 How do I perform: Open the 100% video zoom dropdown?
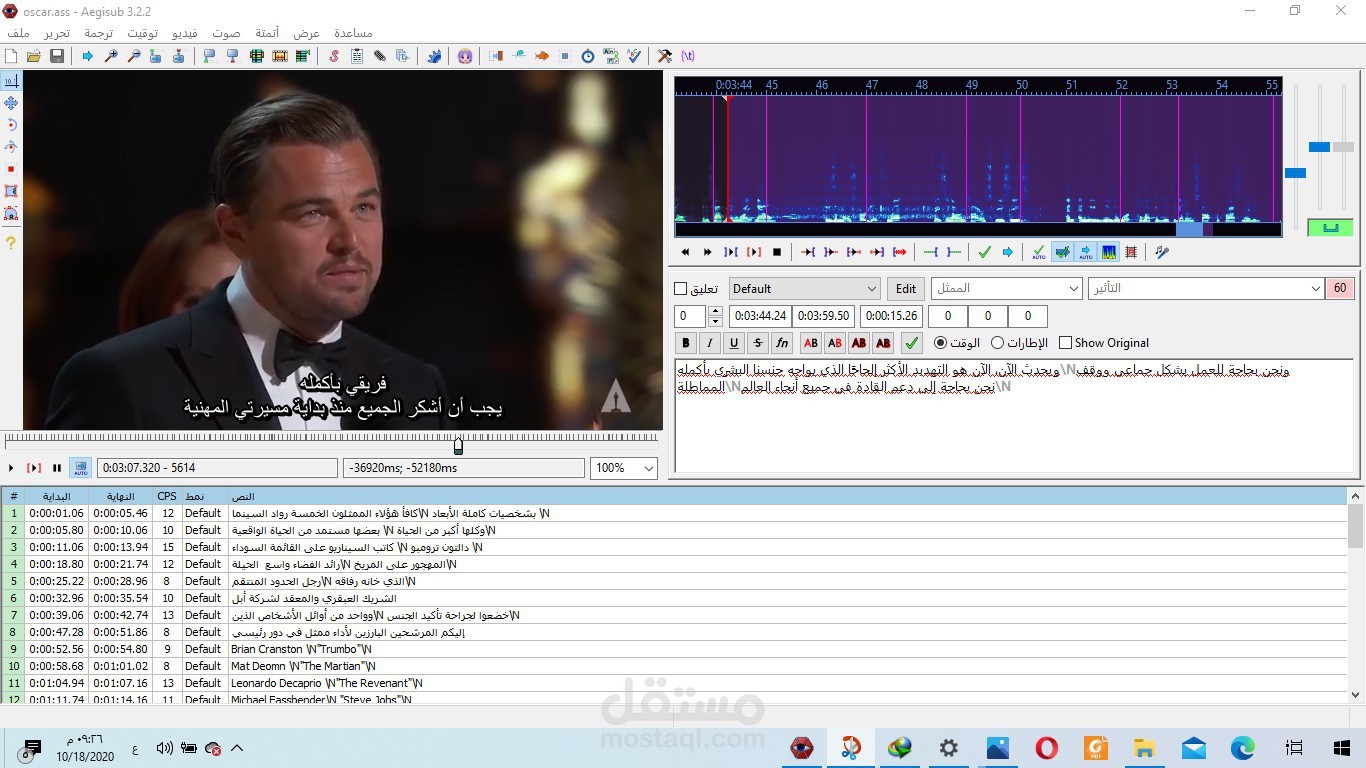click(x=624, y=468)
